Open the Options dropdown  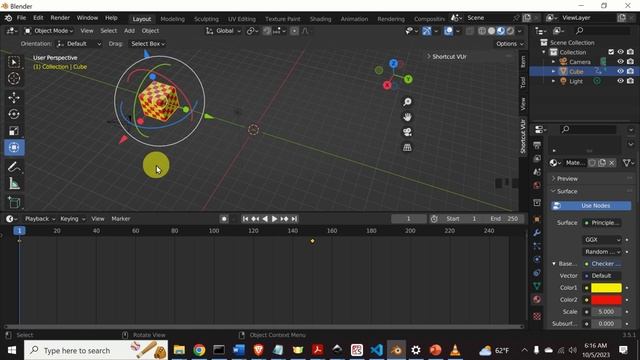pos(509,44)
